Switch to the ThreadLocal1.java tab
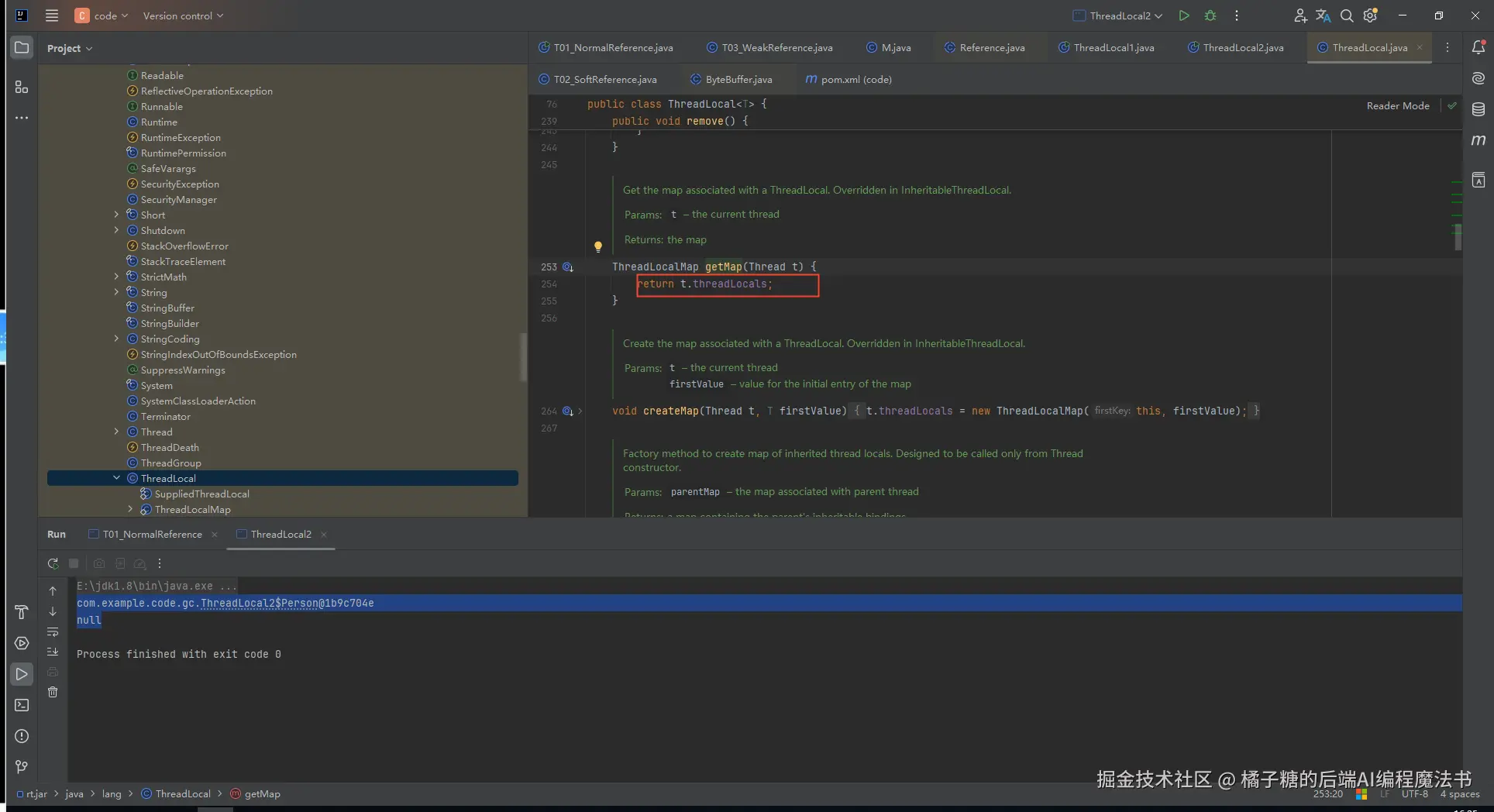Viewport: 1494px width, 812px height. click(1113, 48)
